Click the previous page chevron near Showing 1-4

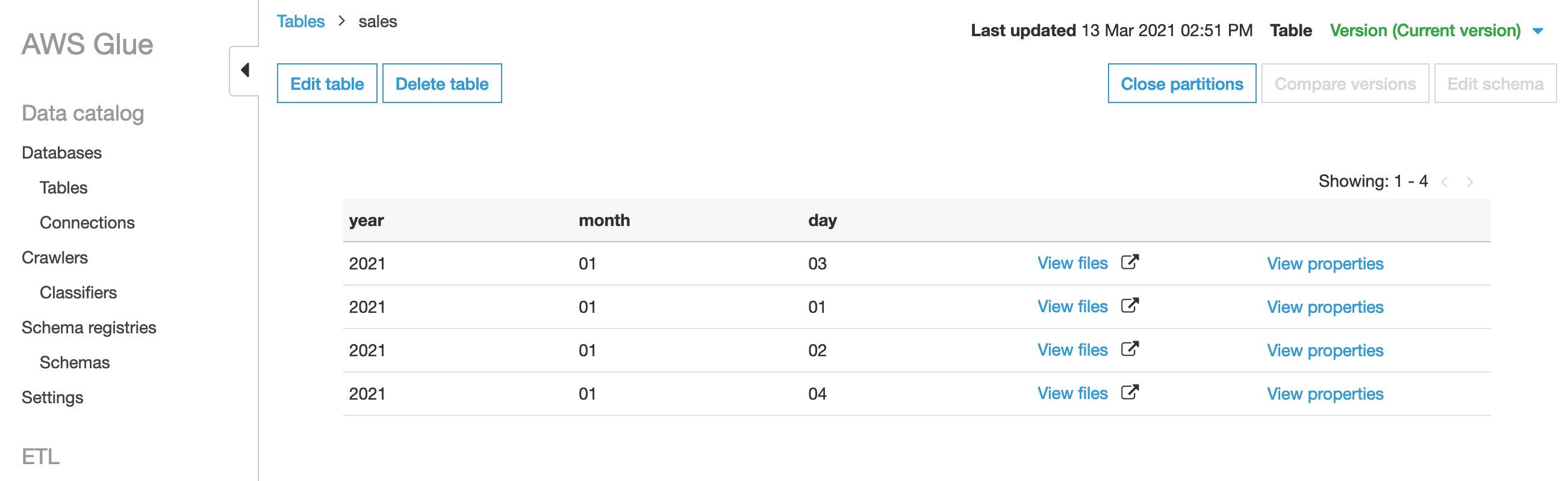point(1443,181)
